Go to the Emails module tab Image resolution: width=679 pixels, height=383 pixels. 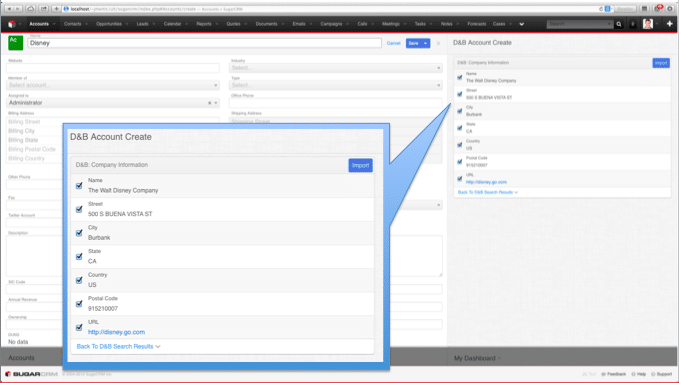click(299, 24)
